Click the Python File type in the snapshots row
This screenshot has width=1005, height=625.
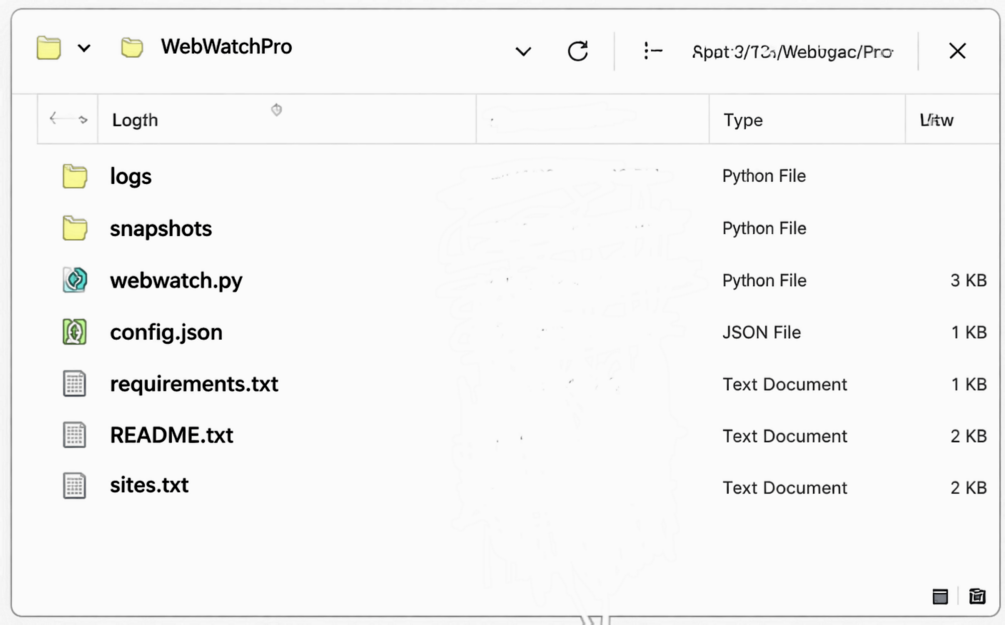point(764,228)
